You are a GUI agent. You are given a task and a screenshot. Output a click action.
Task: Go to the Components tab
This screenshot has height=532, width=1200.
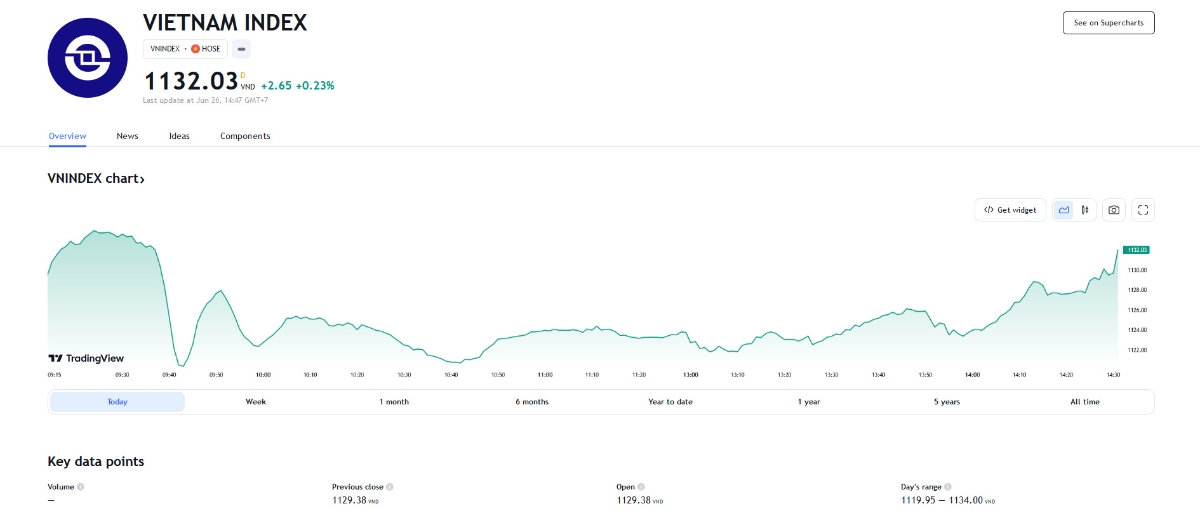pyautogui.click(x=245, y=136)
